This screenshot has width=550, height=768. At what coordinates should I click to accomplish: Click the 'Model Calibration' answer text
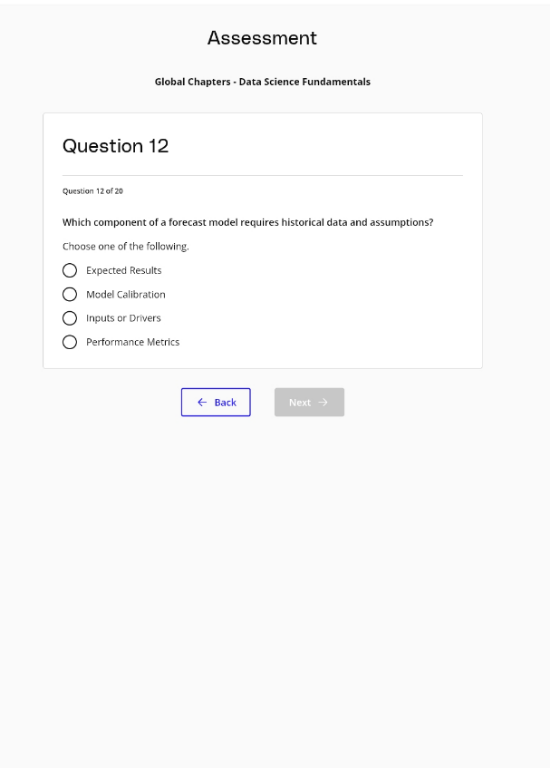(126, 294)
